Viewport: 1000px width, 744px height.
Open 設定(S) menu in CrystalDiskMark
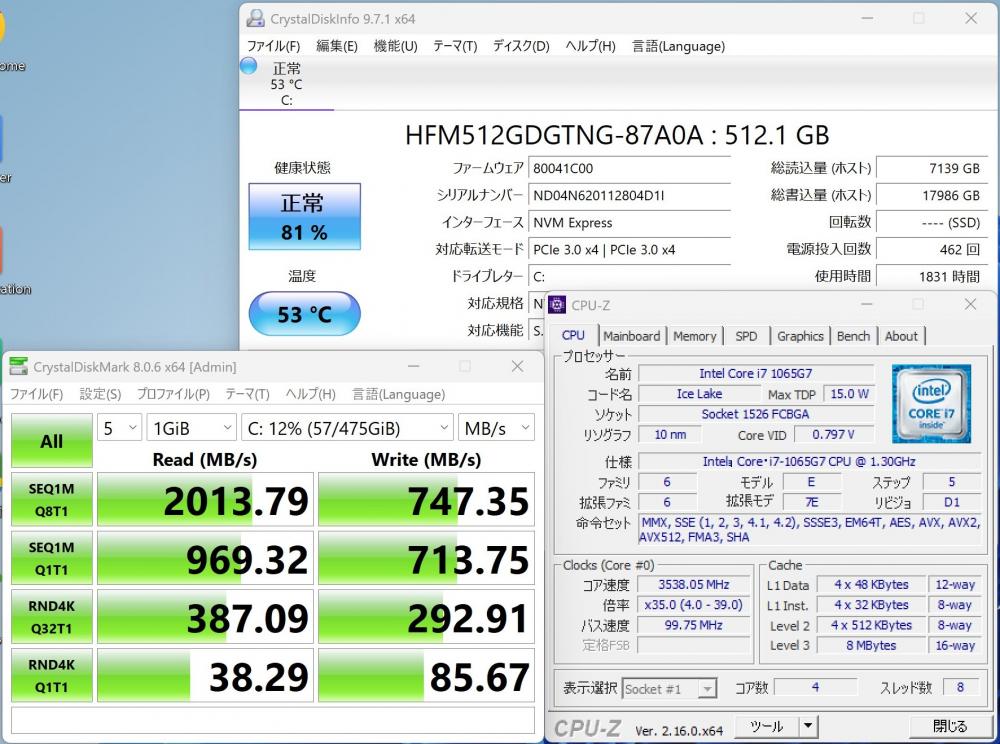click(x=100, y=394)
